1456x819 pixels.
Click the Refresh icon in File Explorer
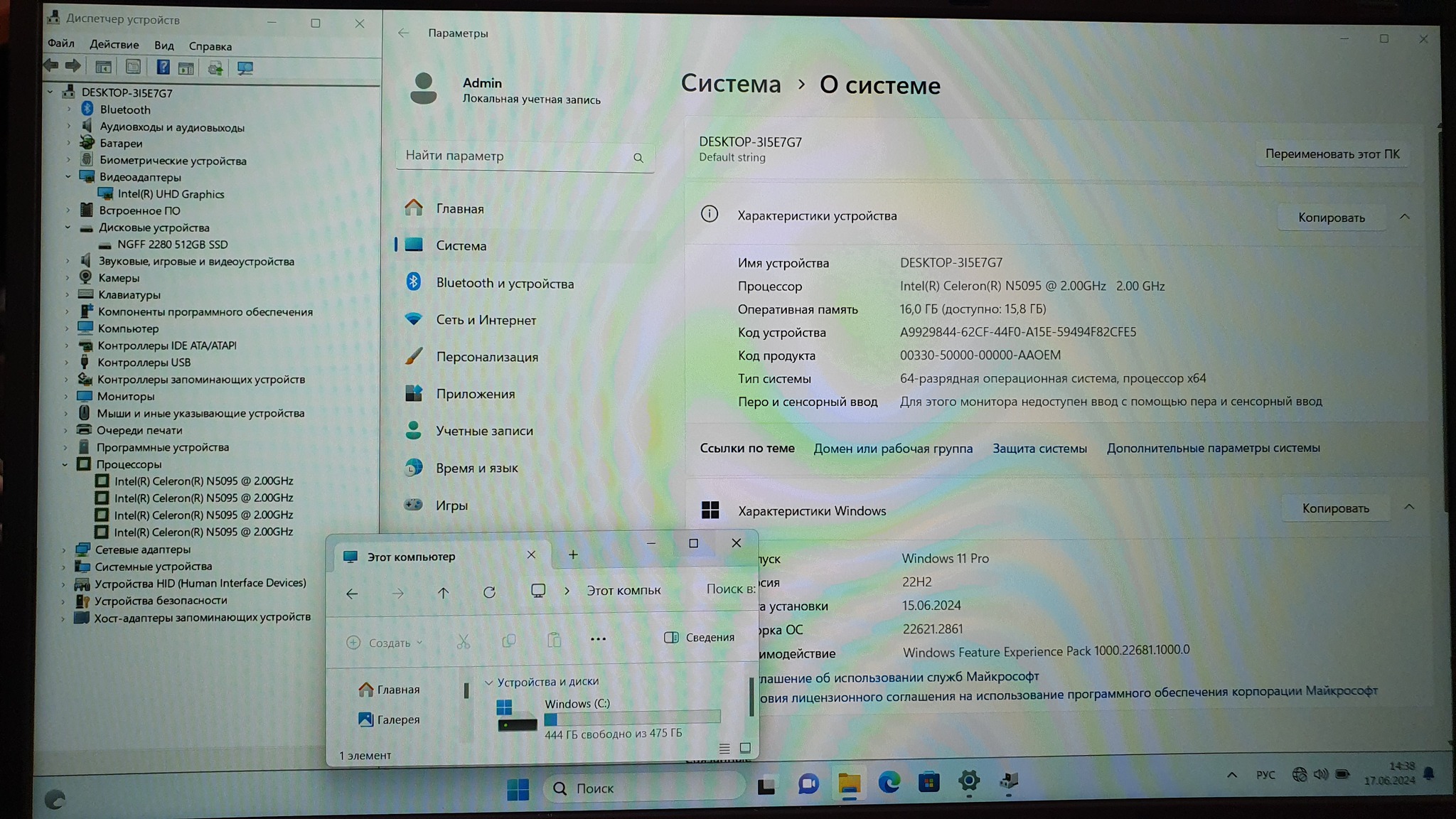point(489,592)
